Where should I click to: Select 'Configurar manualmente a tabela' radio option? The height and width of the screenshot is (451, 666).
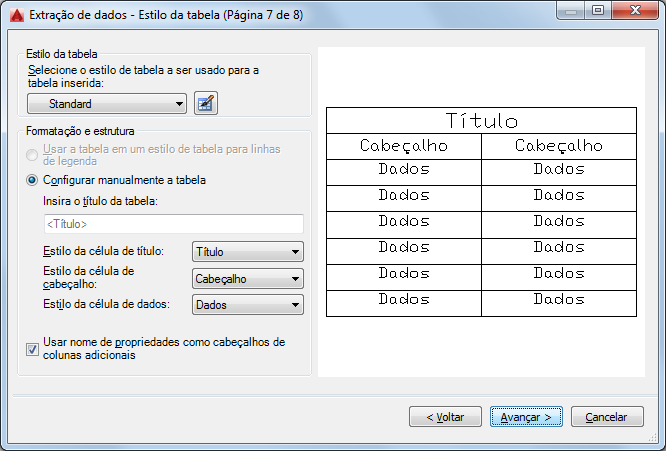pyautogui.click(x=33, y=180)
